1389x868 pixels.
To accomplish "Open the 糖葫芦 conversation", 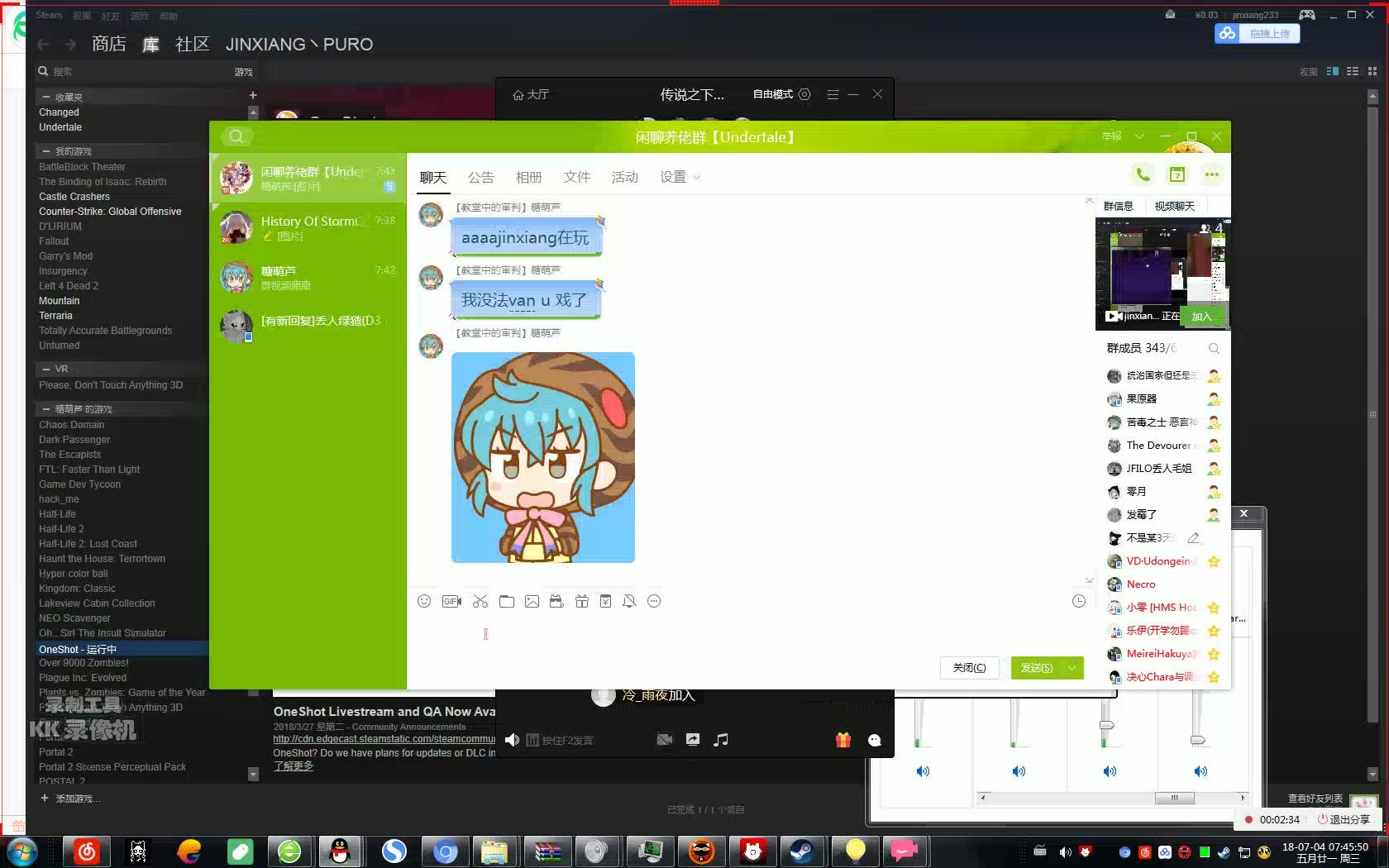I will coord(308,277).
